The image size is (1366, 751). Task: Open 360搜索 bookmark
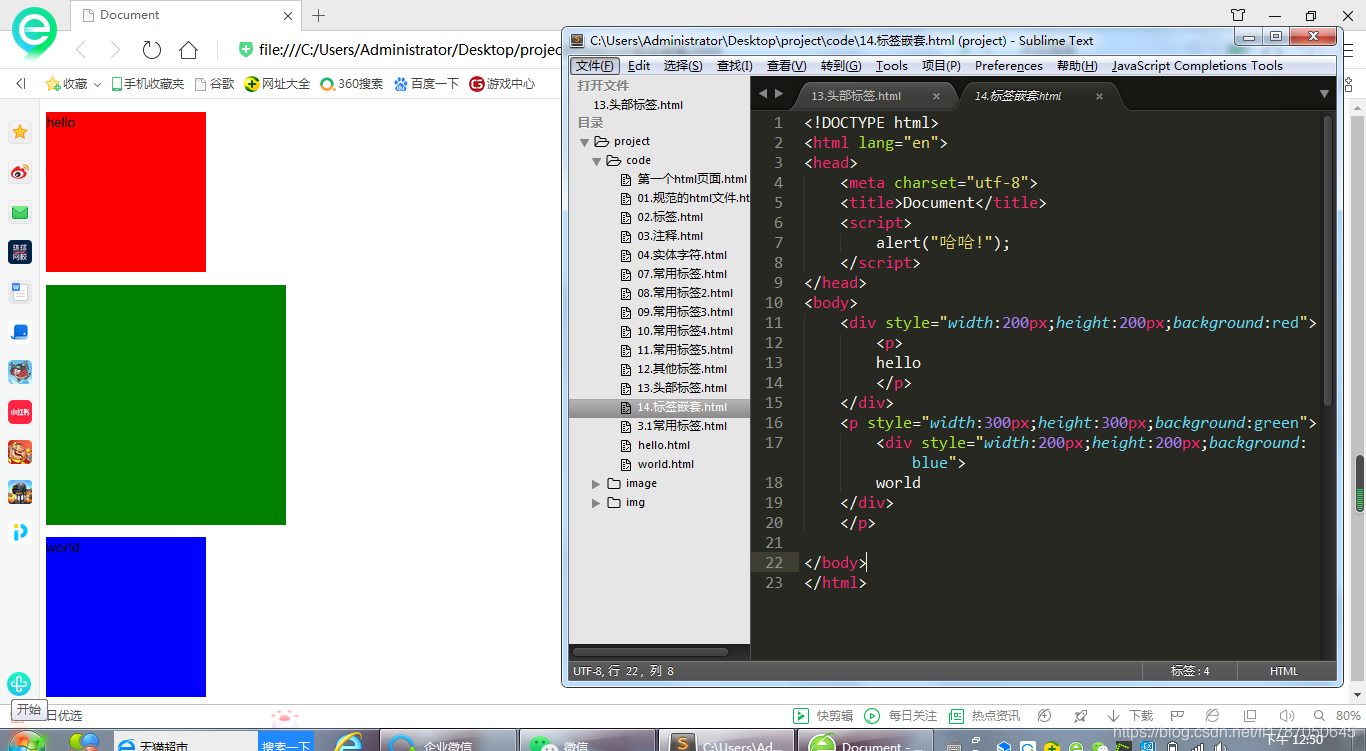pyautogui.click(x=351, y=84)
